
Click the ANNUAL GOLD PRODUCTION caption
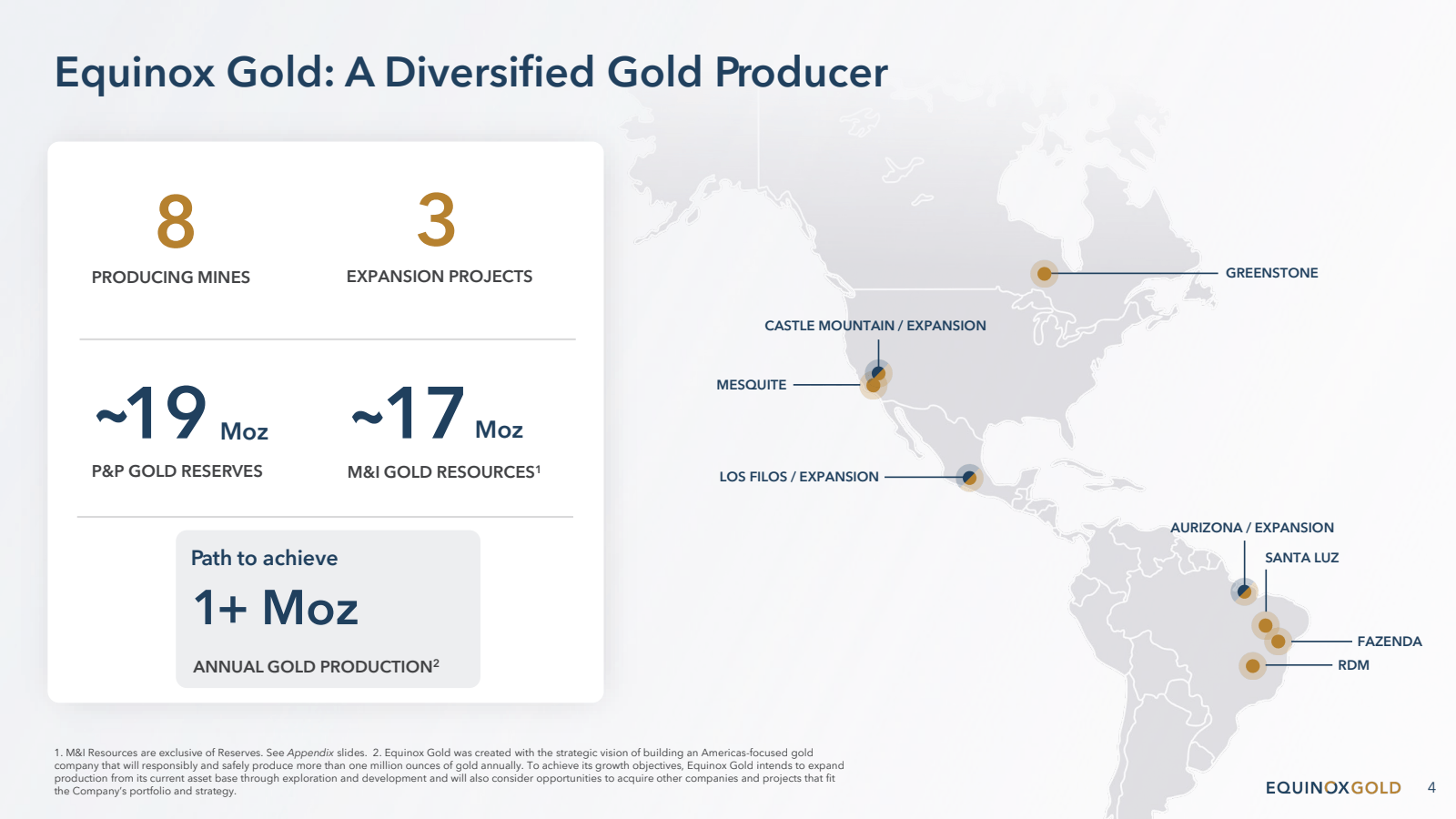tap(316, 666)
